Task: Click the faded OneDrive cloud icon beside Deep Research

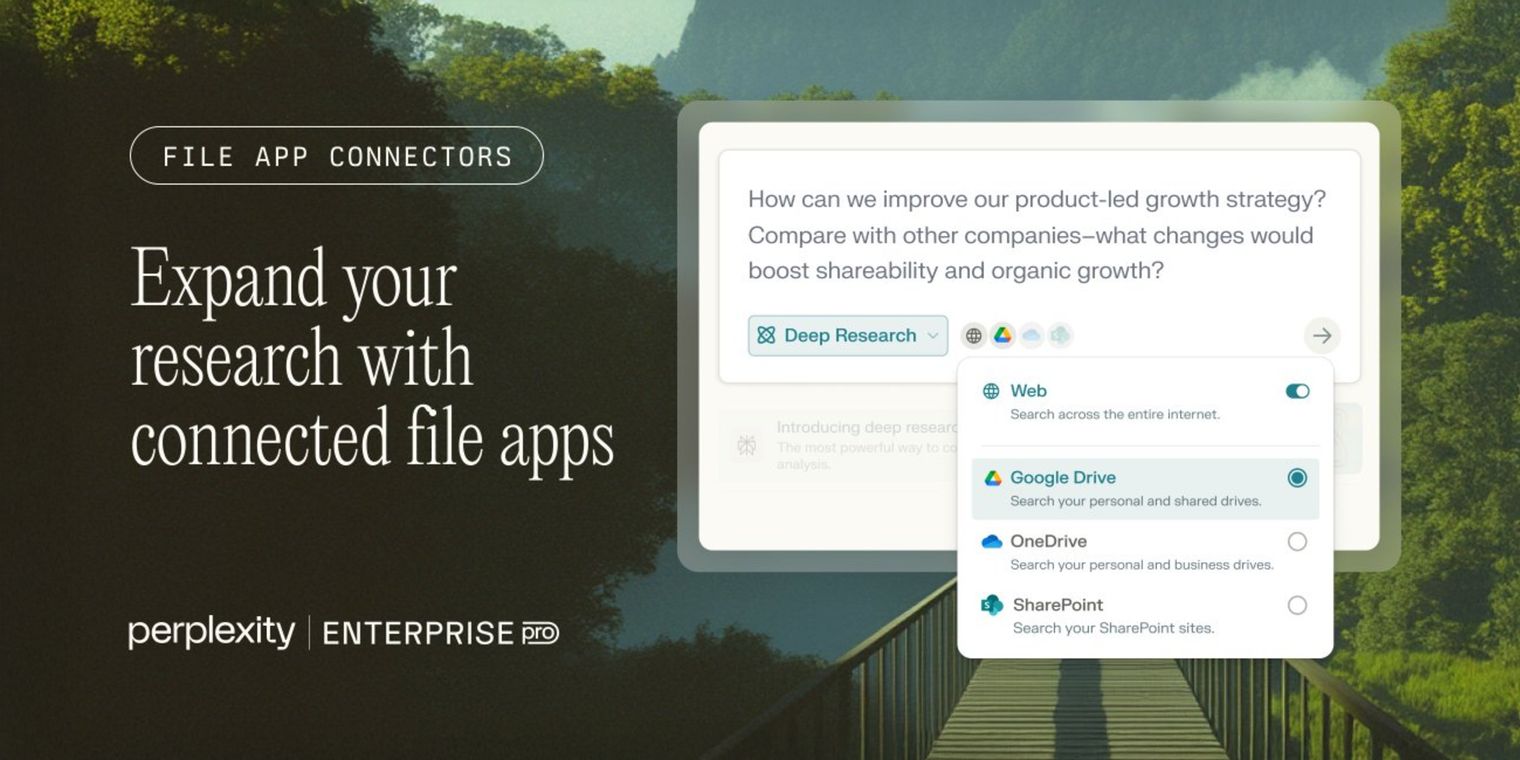Action: 1031,336
